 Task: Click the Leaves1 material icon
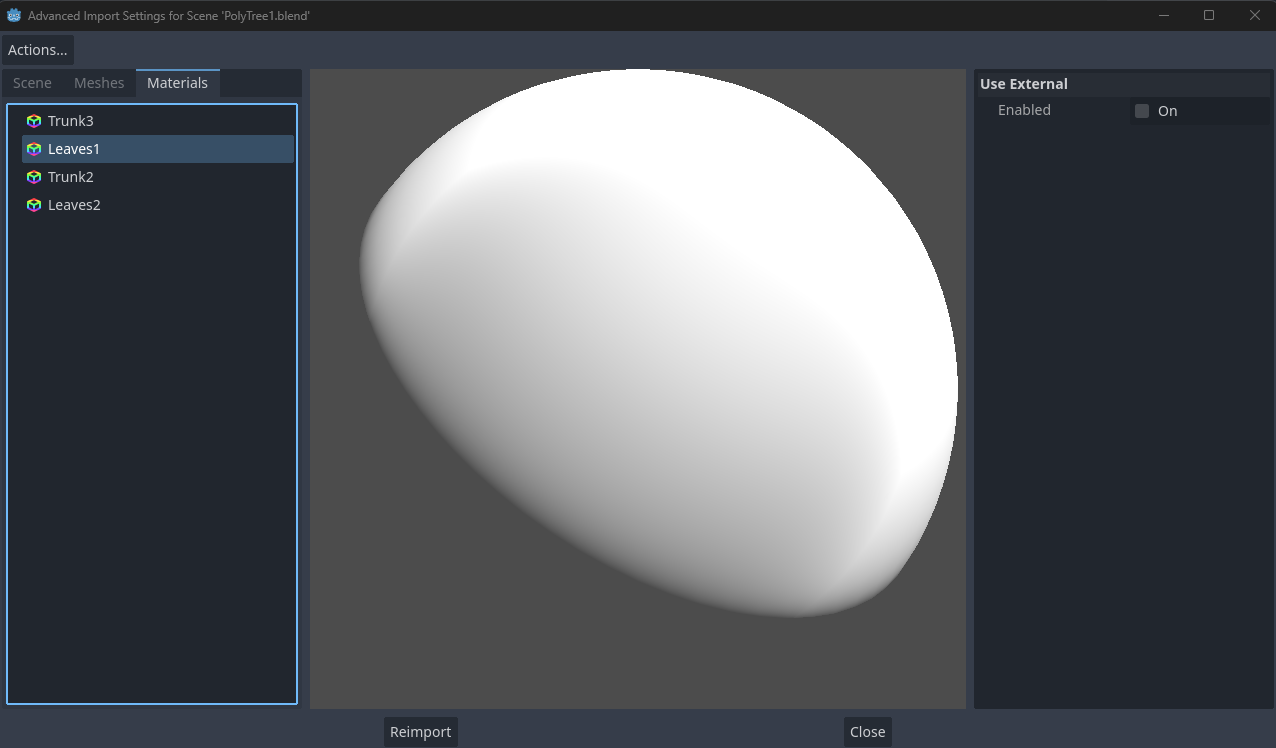point(34,149)
